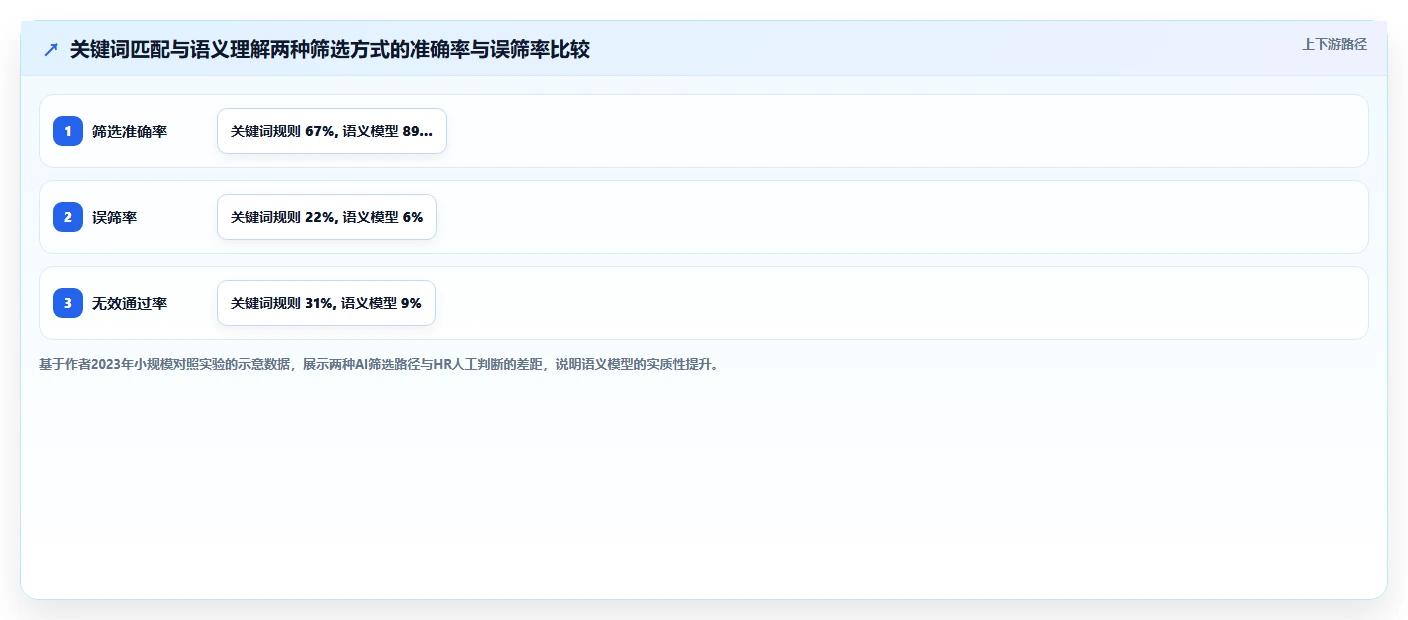This screenshot has width=1408, height=620.
Task: Click the arrow icon beside the title
Action: tap(51, 50)
